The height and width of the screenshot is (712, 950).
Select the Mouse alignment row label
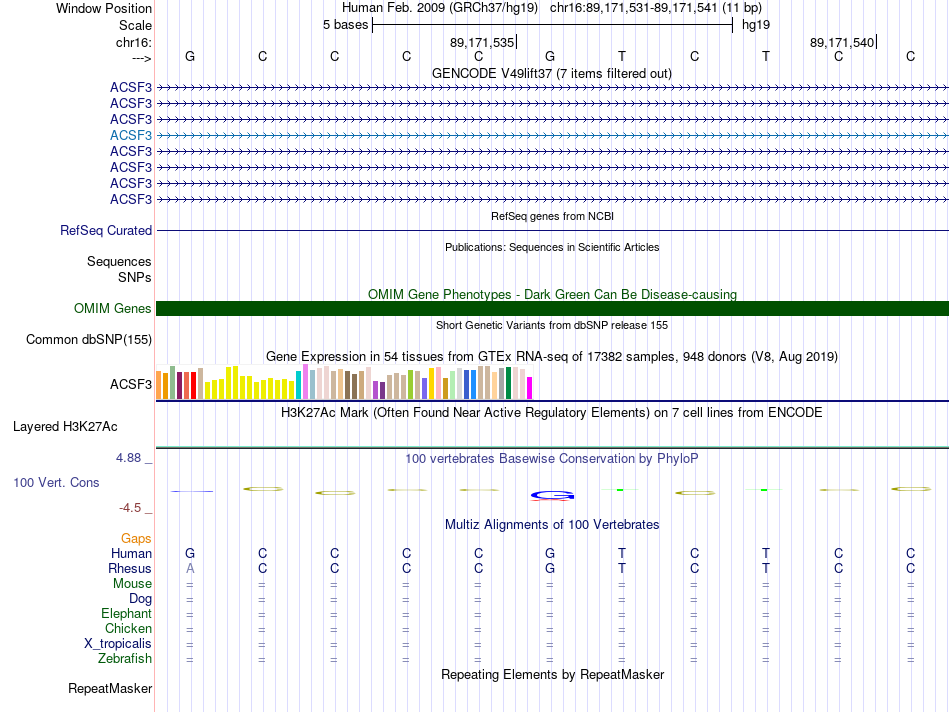click(x=132, y=584)
